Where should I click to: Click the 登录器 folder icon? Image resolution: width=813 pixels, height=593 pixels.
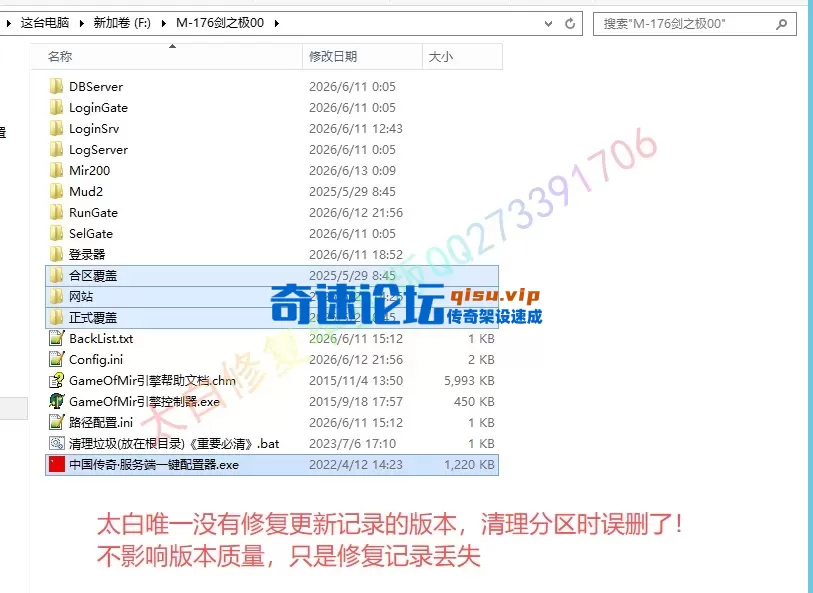(x=57, y=254)
